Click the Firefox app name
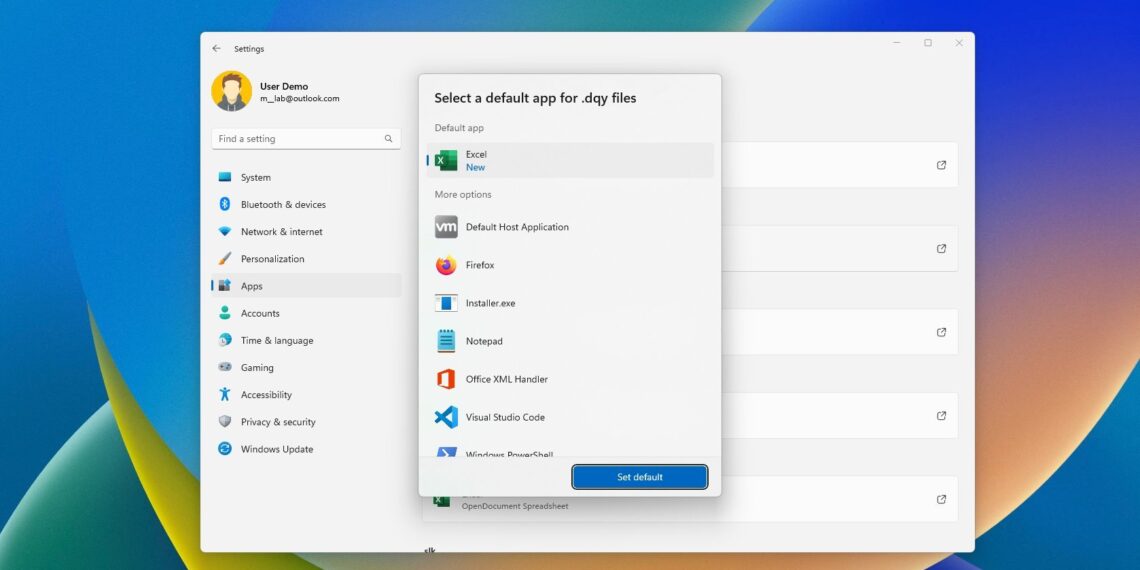This screenshot has height=570, width=1140. tap(480, 265)
